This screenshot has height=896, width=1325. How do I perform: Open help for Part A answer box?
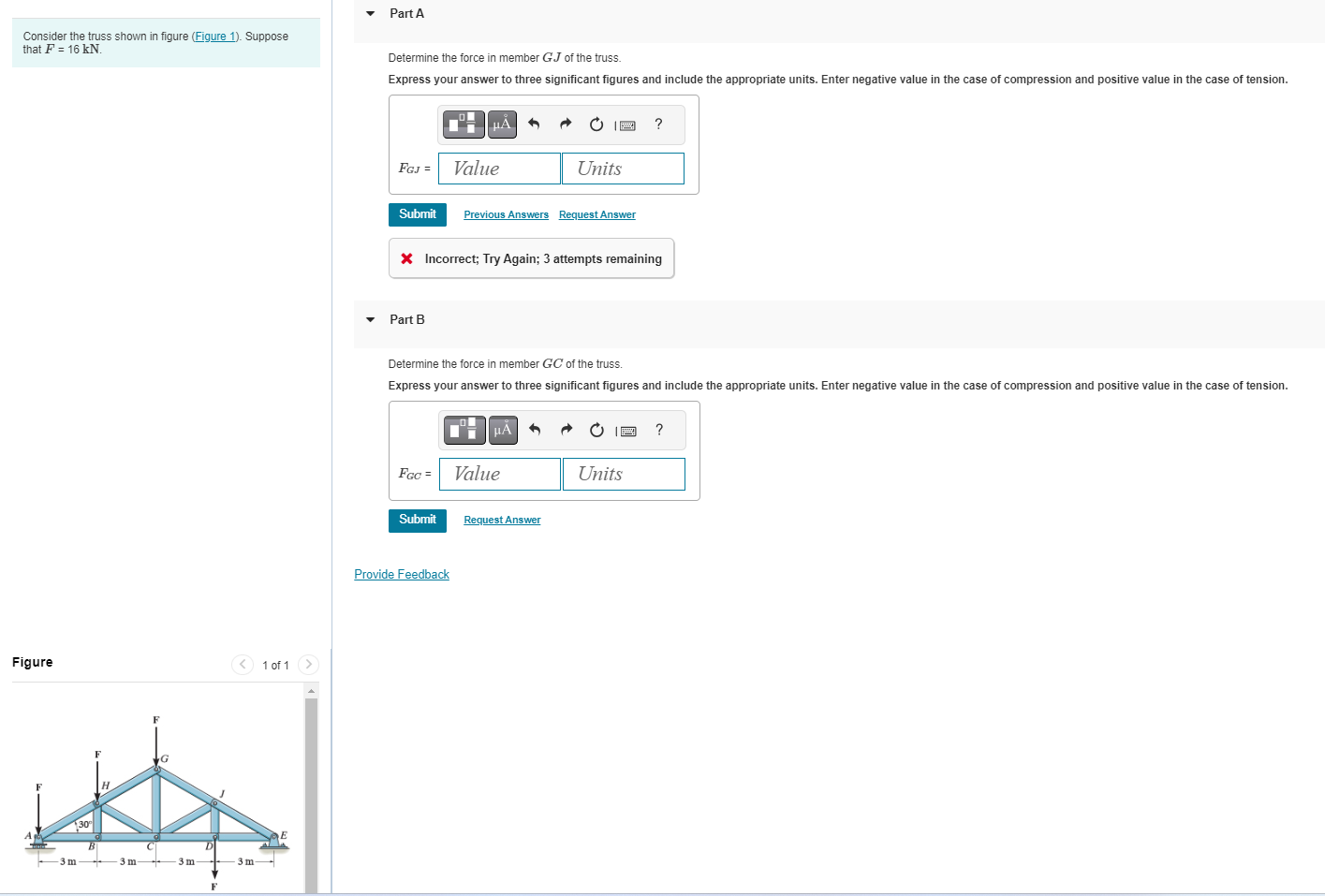pyautogui.click(x=658, y=124)
